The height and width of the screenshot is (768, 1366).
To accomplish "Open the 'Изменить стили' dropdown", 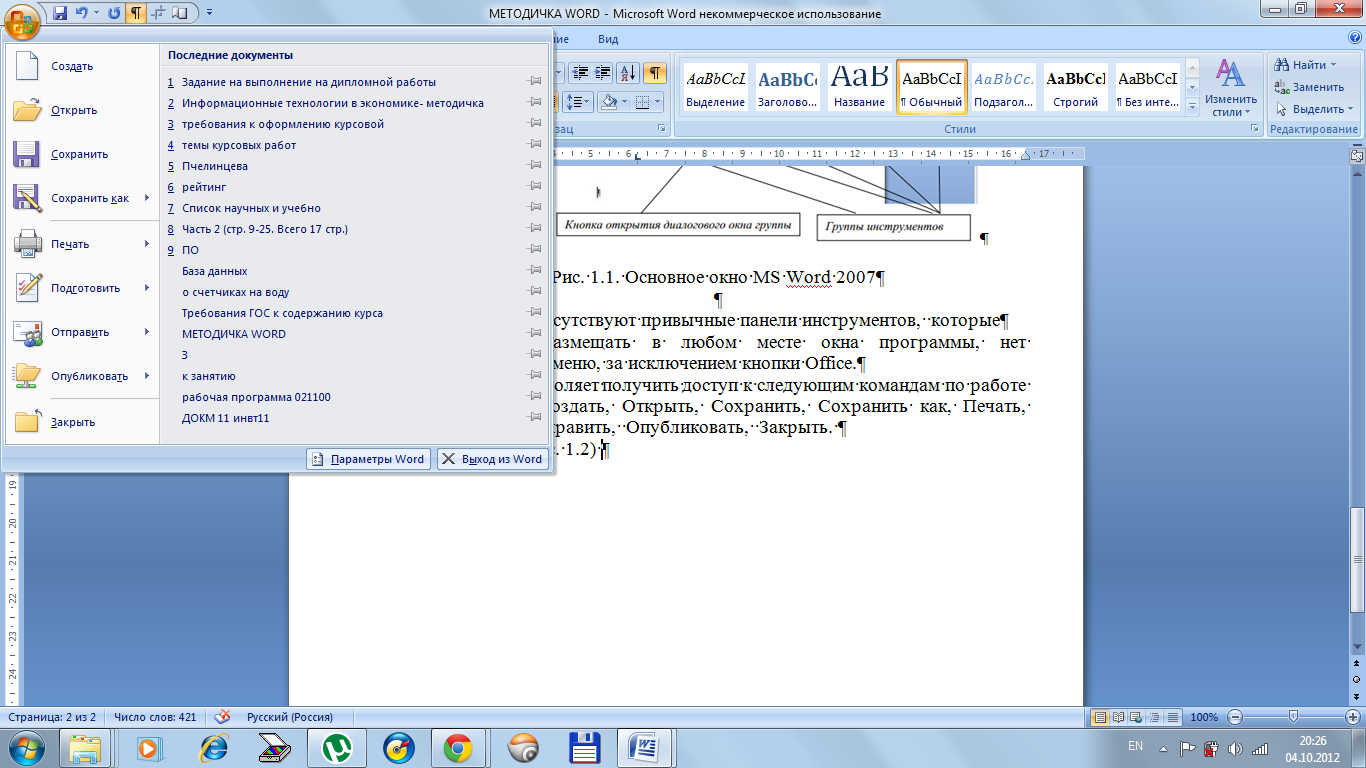I will 1230,88.
